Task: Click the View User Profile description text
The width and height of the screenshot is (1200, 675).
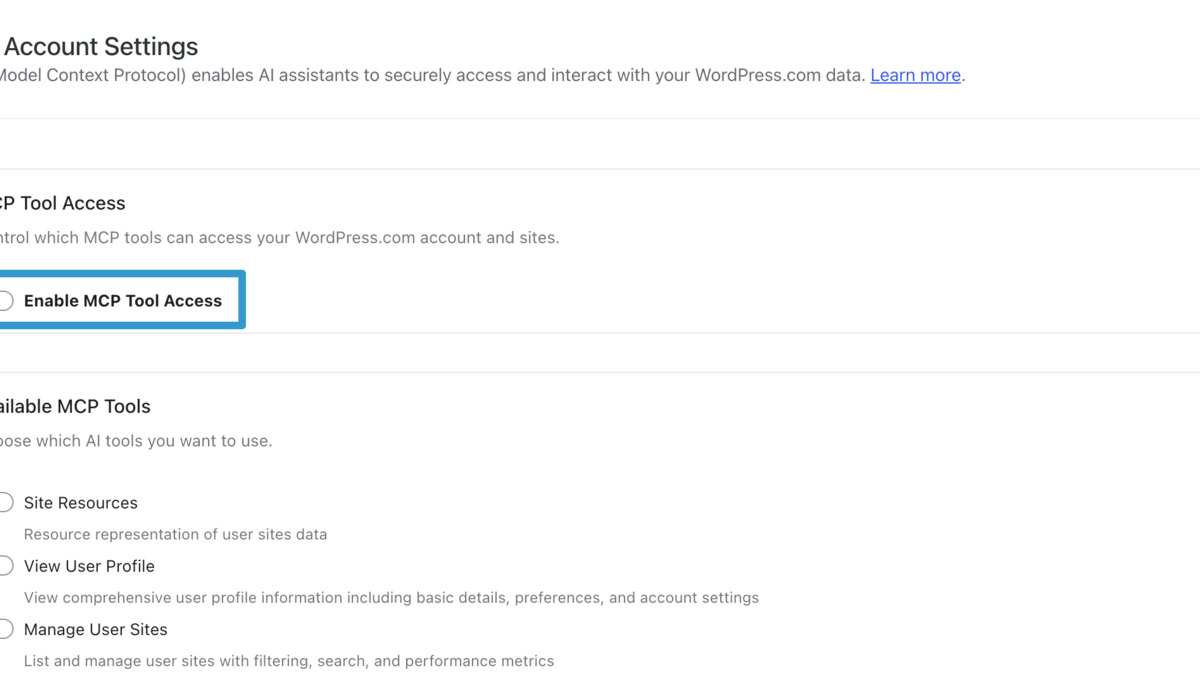Action: click(390, 597)
